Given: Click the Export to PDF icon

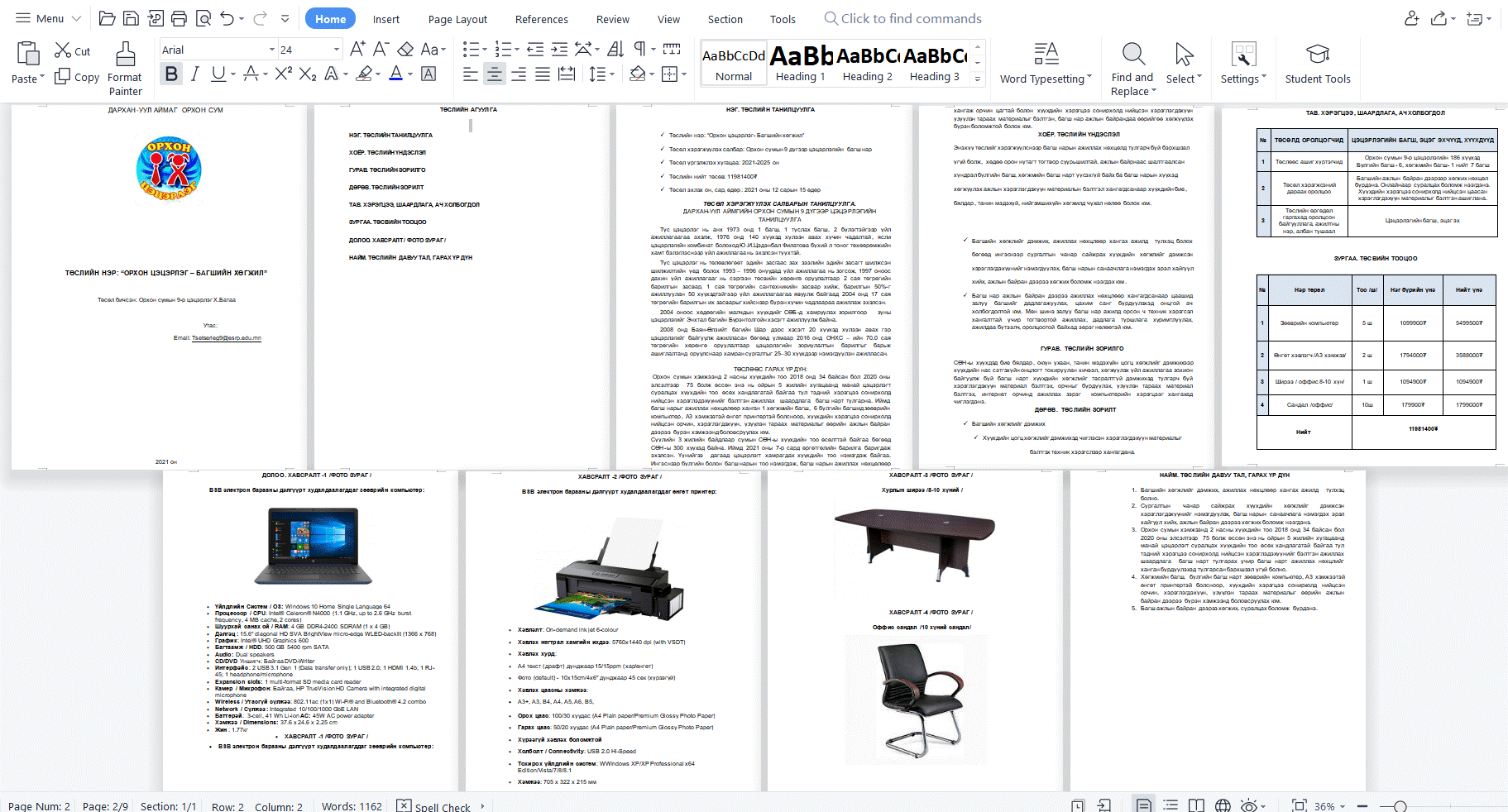Looking at the screenshot, I should [x=155, y=18].
